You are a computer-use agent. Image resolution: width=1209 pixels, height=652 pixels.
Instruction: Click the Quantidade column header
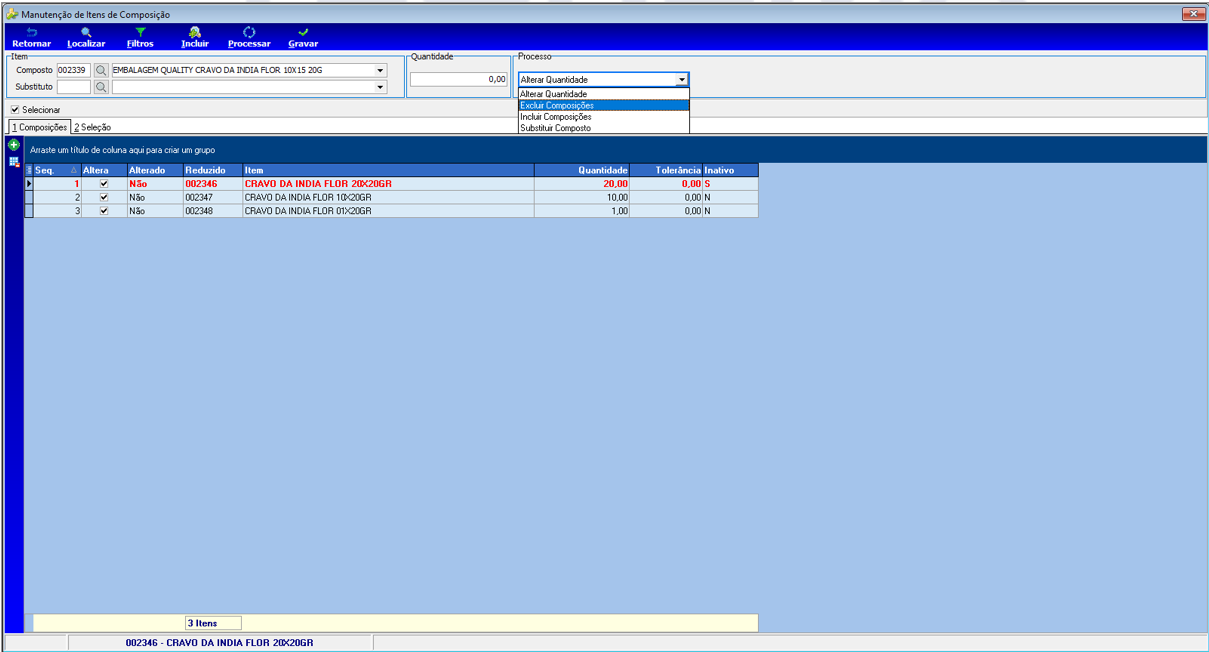pos(582,170)
